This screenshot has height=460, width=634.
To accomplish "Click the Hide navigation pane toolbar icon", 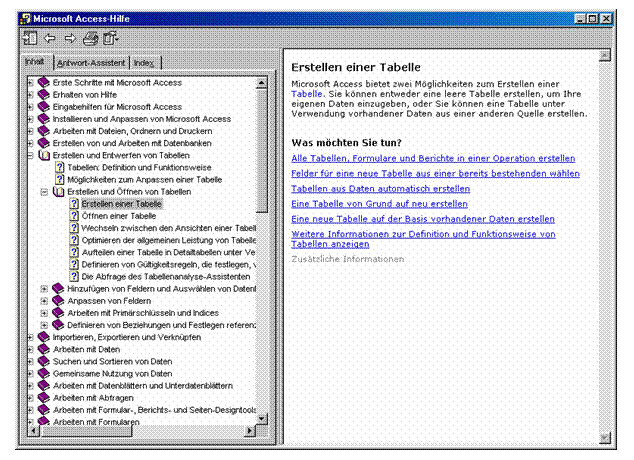I will [x=30, y=38].
